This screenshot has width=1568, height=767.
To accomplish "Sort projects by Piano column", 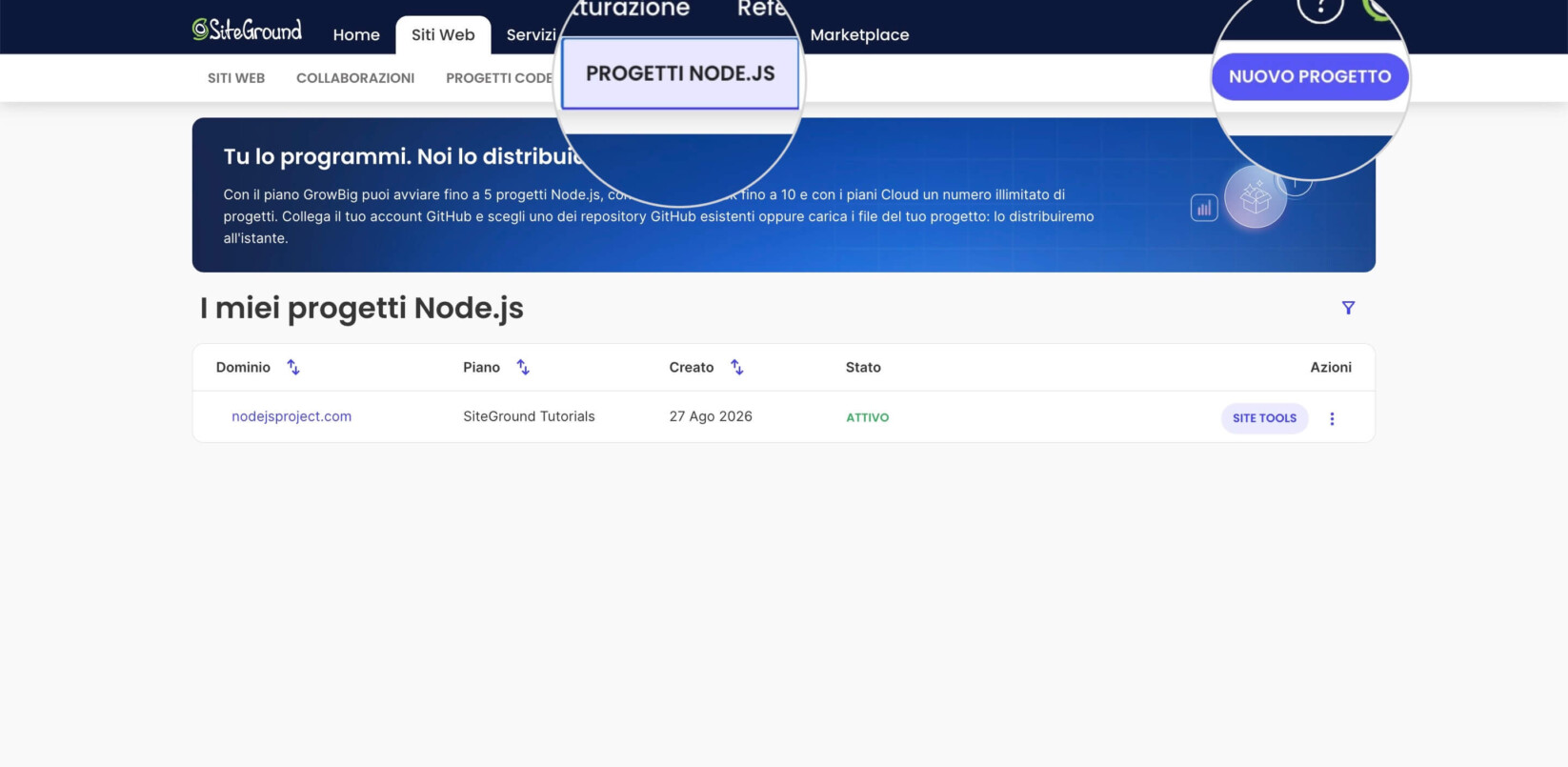I will [523, 367].
